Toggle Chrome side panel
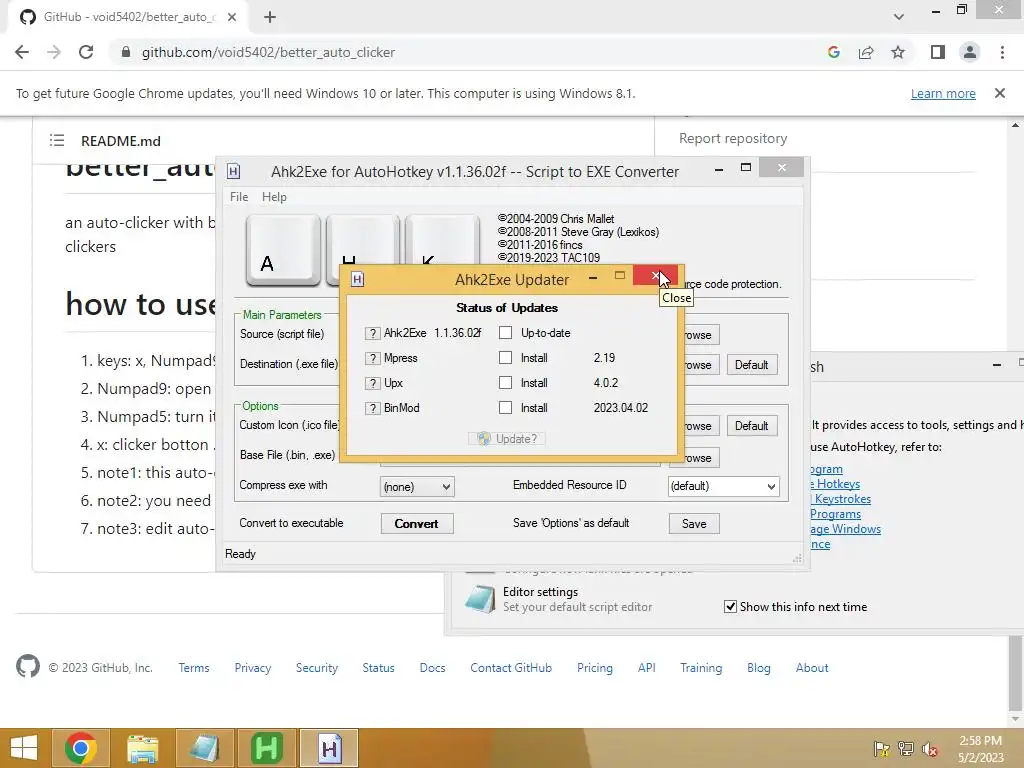Screen dimensions: 1024x768 [x=938, y=52]
